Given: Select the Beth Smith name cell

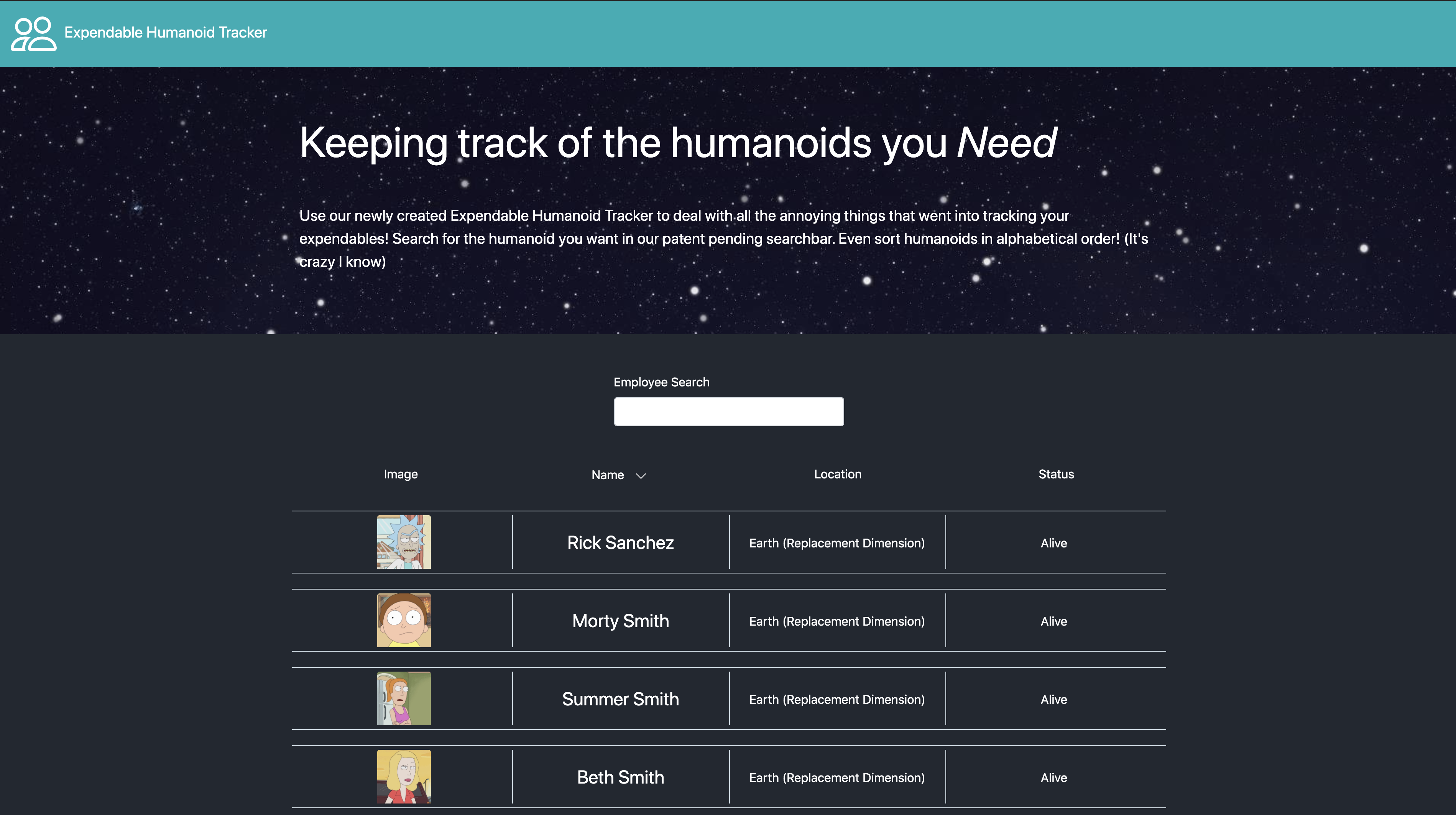Looking at the screenshot, I should (x=620, y=777).
